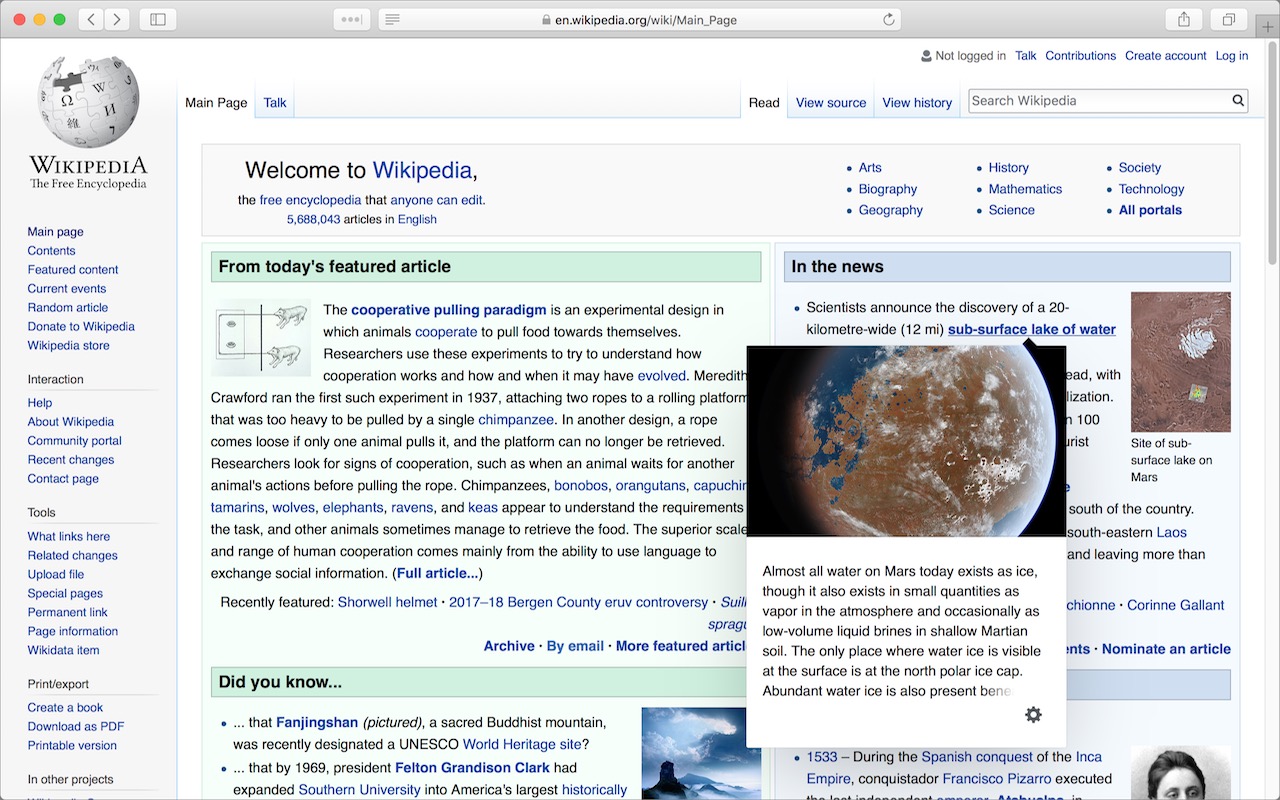Viewport: 1280px width, 800px height.
Task: Open the View history tab
Action: point(916,102)
